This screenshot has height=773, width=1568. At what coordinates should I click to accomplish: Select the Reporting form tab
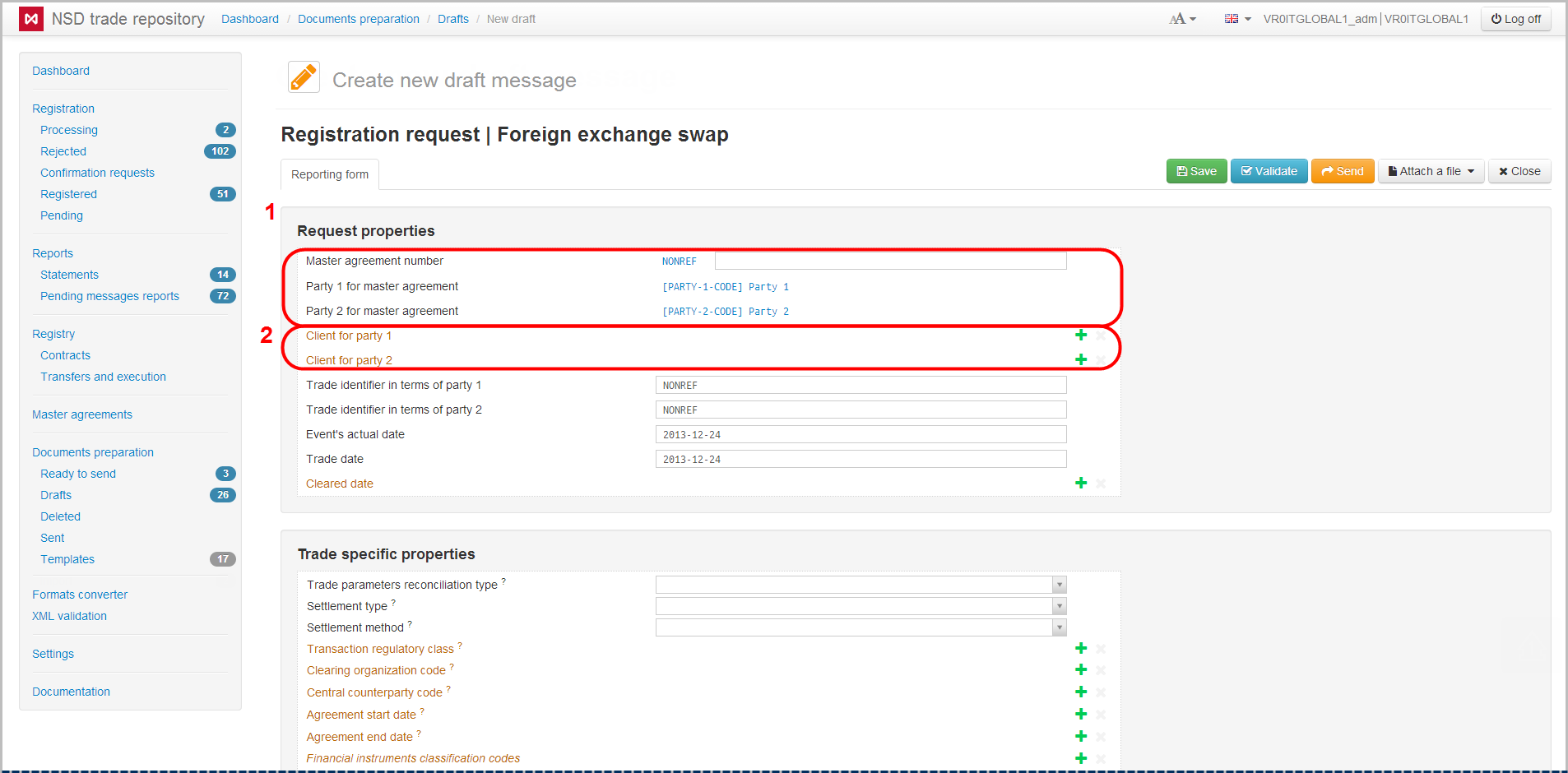point(330,174)
